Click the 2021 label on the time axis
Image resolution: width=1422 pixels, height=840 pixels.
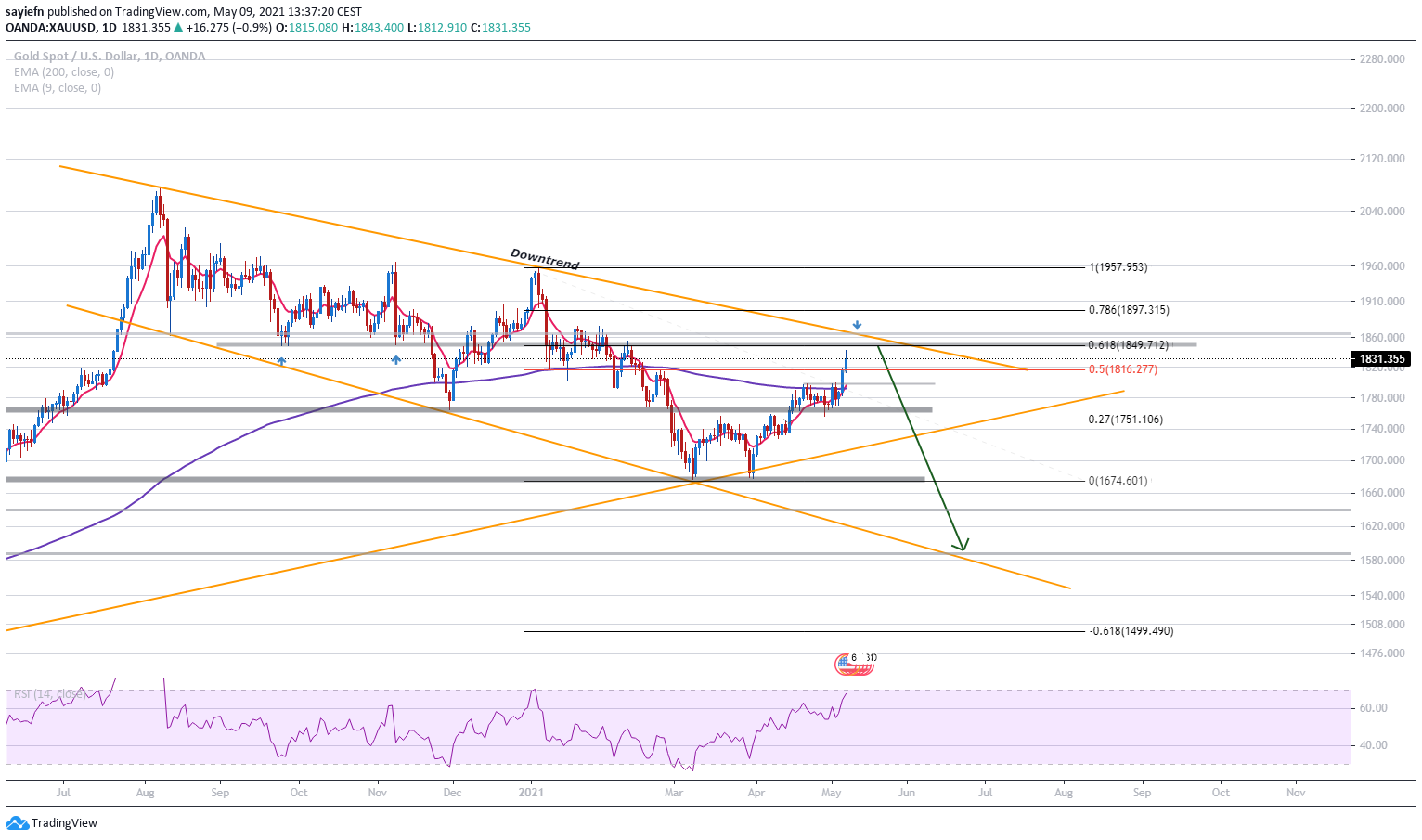coord(531,793)
